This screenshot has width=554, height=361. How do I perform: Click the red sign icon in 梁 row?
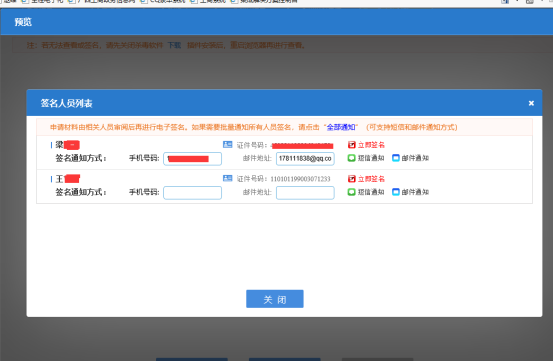[352, 144]
